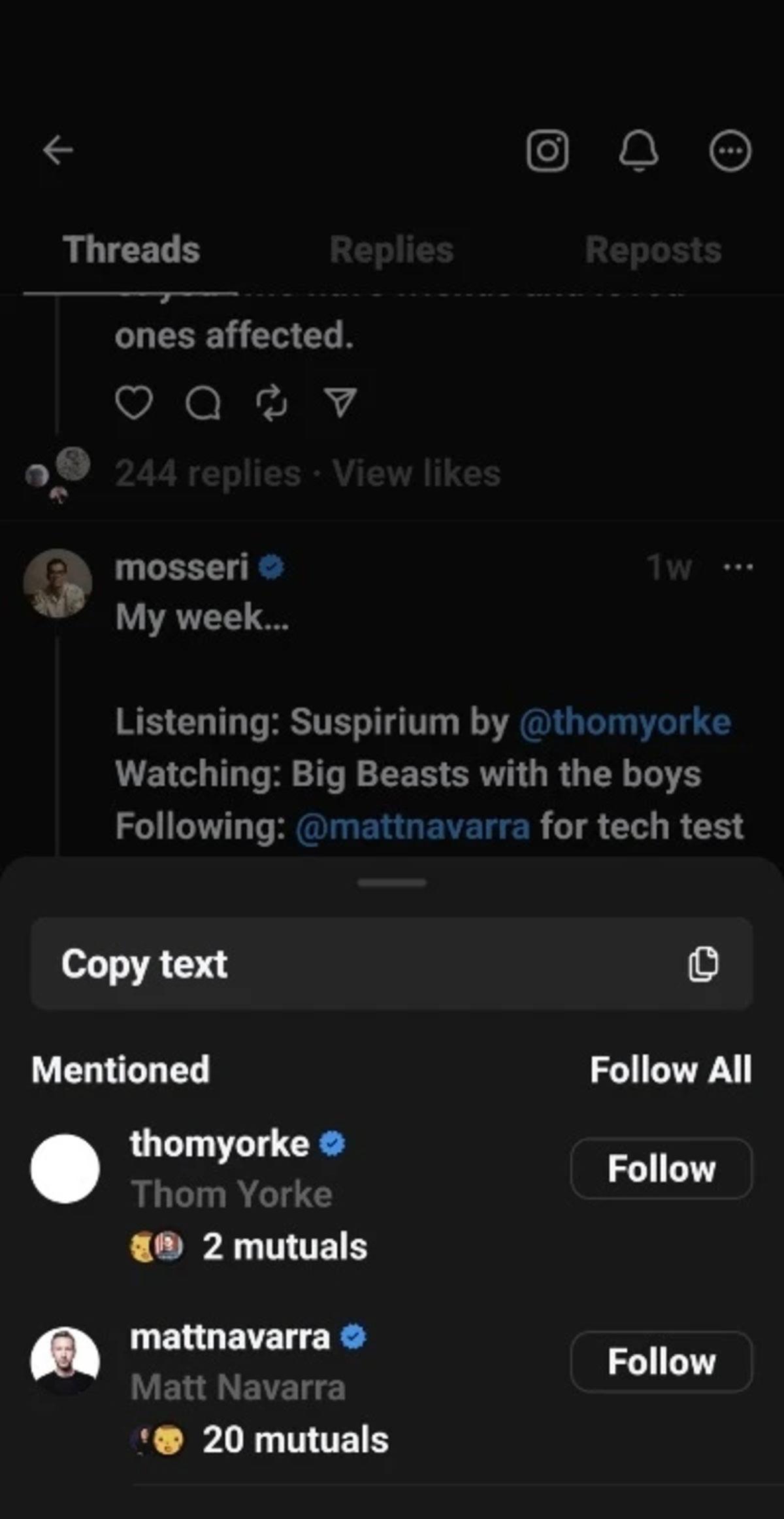Follow mattnavarra
The image size is (784, 1519).
click(x=661, y=1362)
